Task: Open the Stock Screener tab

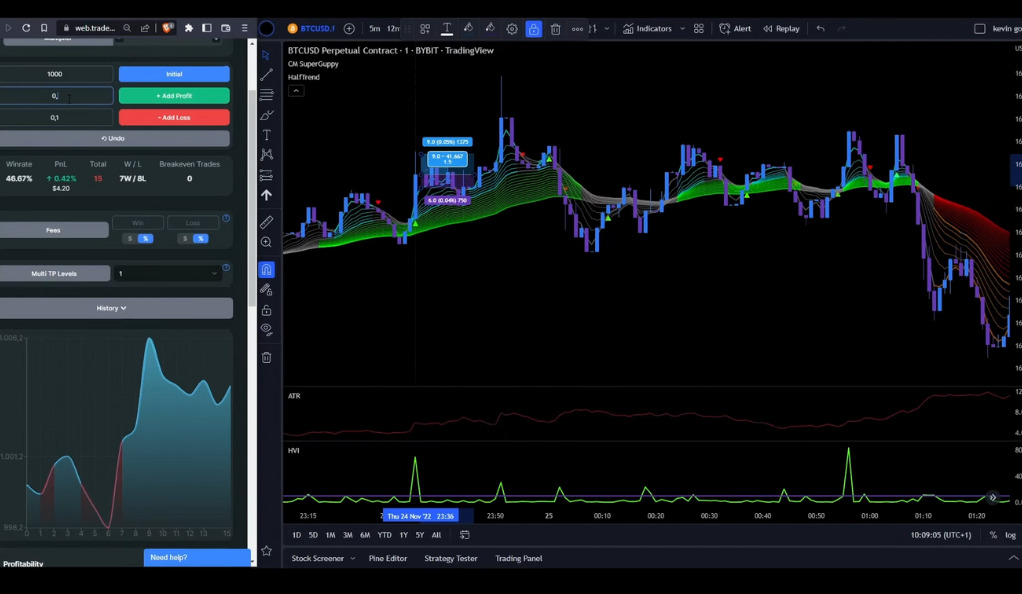Action: [x=317, y=558]
